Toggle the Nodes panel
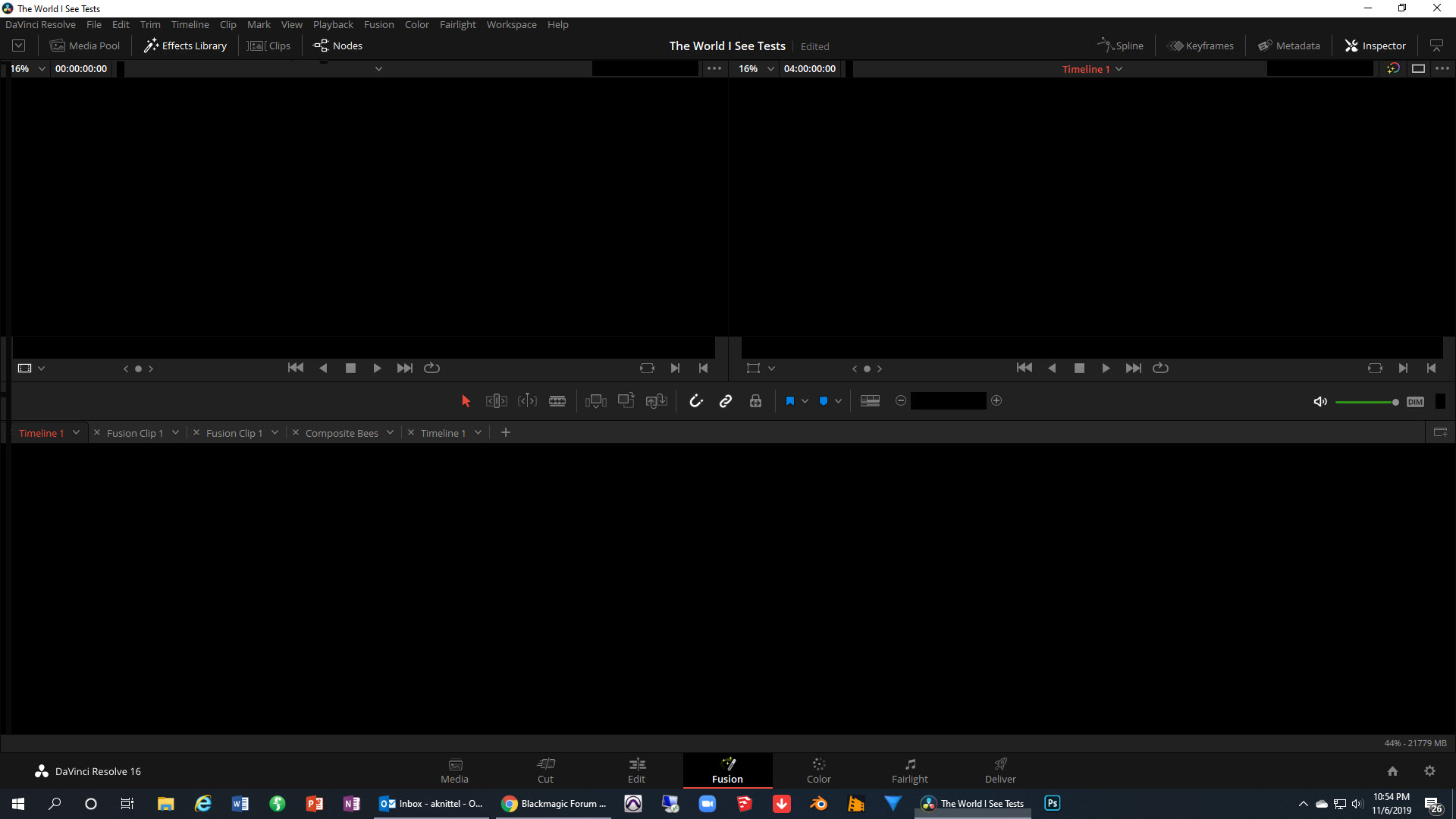1456x819 pixels. 338,45
